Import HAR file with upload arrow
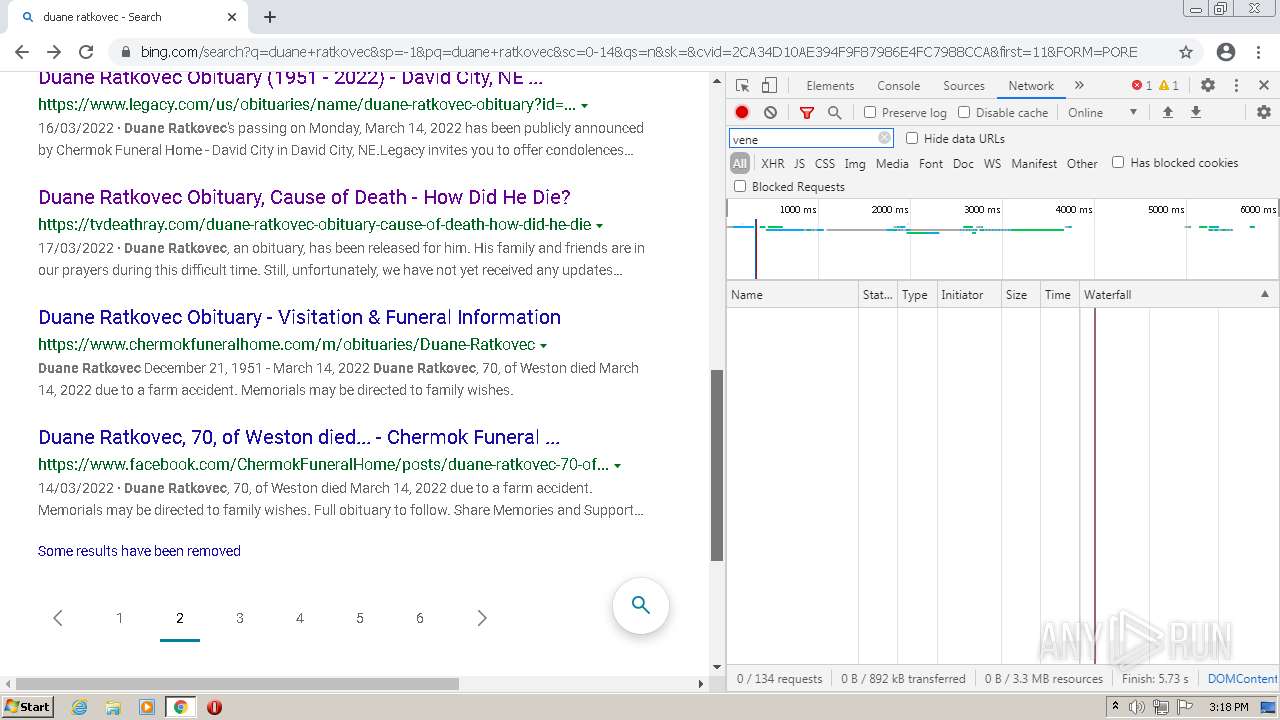Image resolution: width=1280 pixels, height=720 pixels. [x=1167, y=113]
